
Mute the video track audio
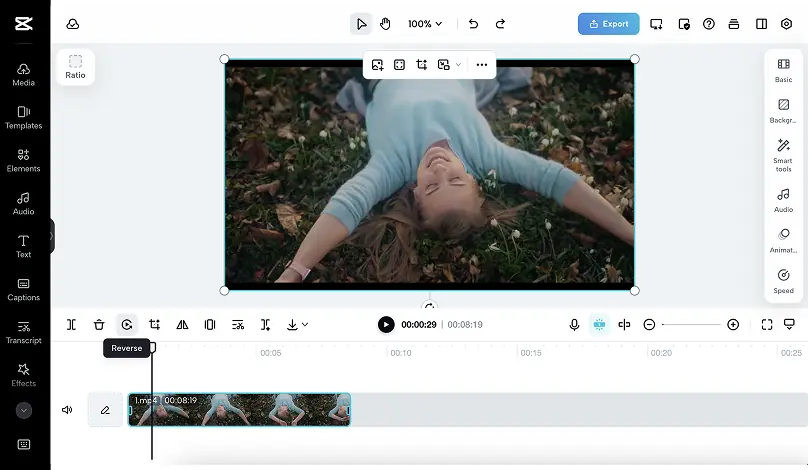point(67,410)
